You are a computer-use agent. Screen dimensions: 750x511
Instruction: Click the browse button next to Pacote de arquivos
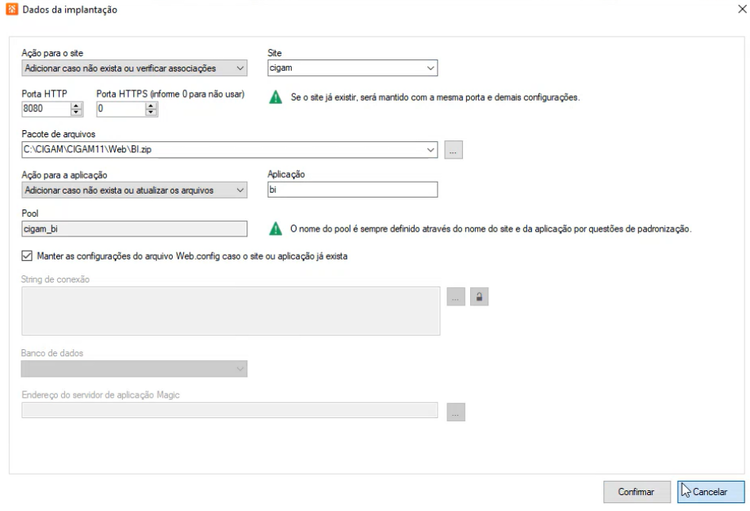[453, 150]
